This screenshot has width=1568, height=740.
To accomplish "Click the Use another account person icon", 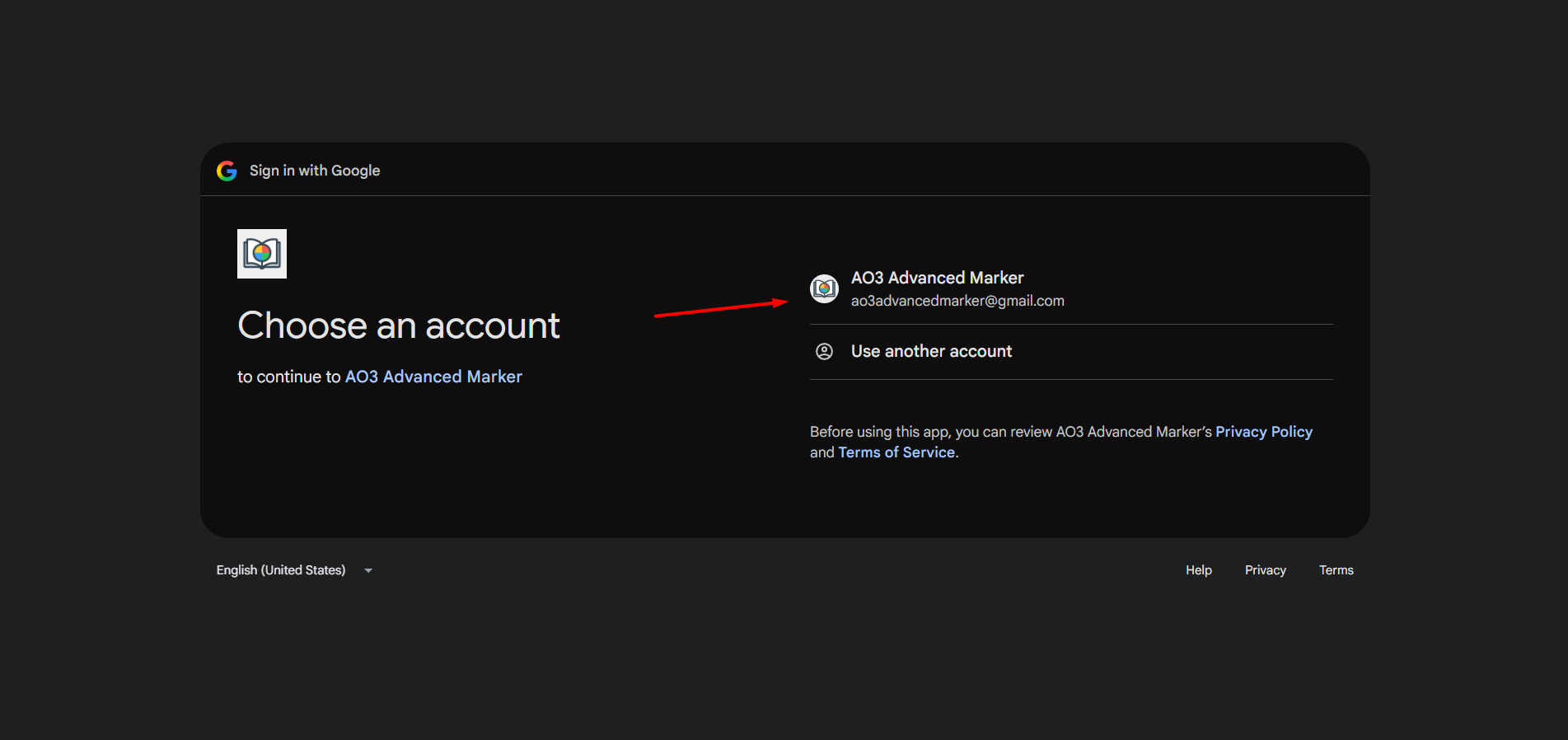I will click(824, 352).
